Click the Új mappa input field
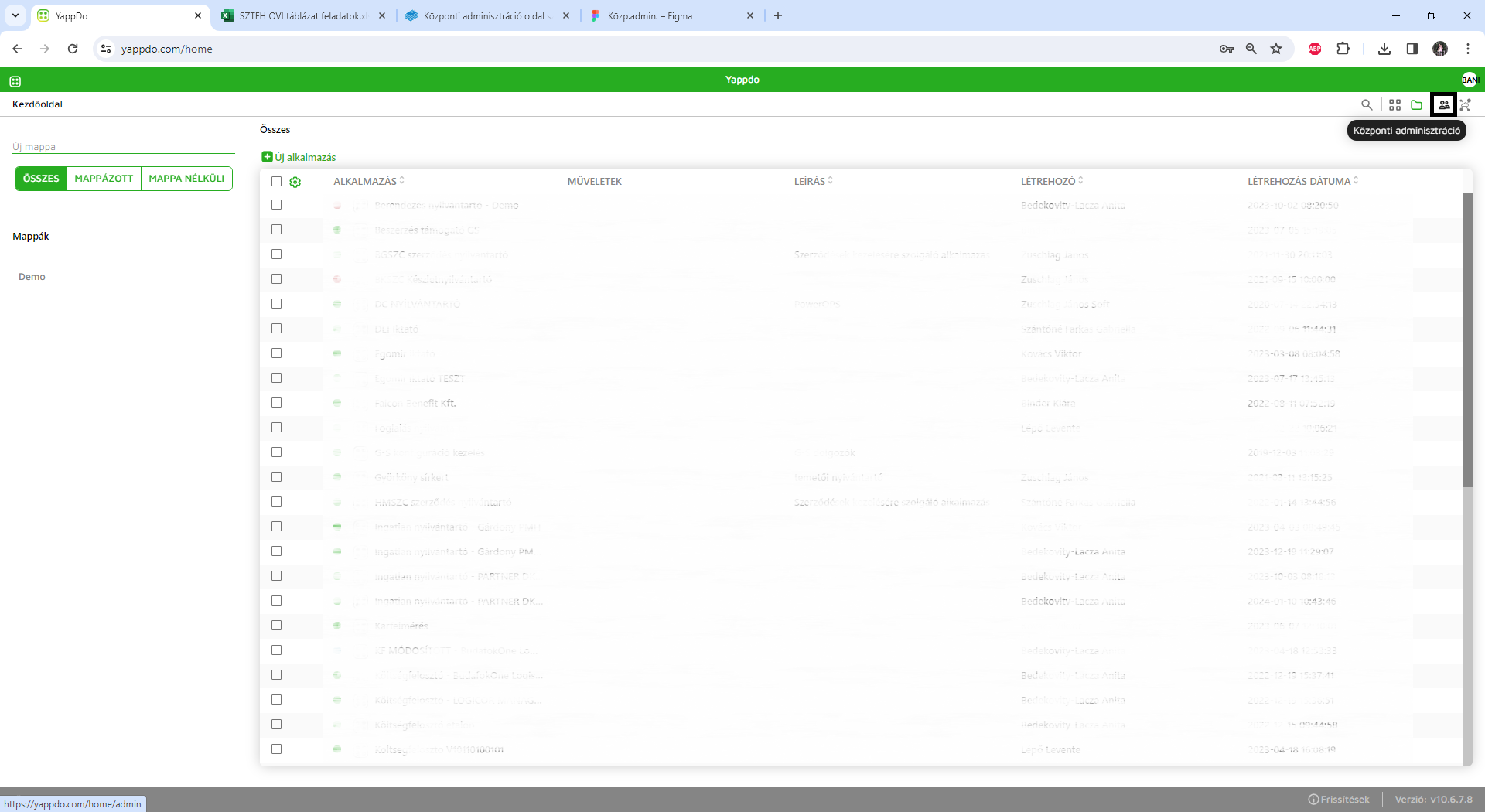Image resolution: width=1485 pixels, height=812 pixels. pos(124,146)
